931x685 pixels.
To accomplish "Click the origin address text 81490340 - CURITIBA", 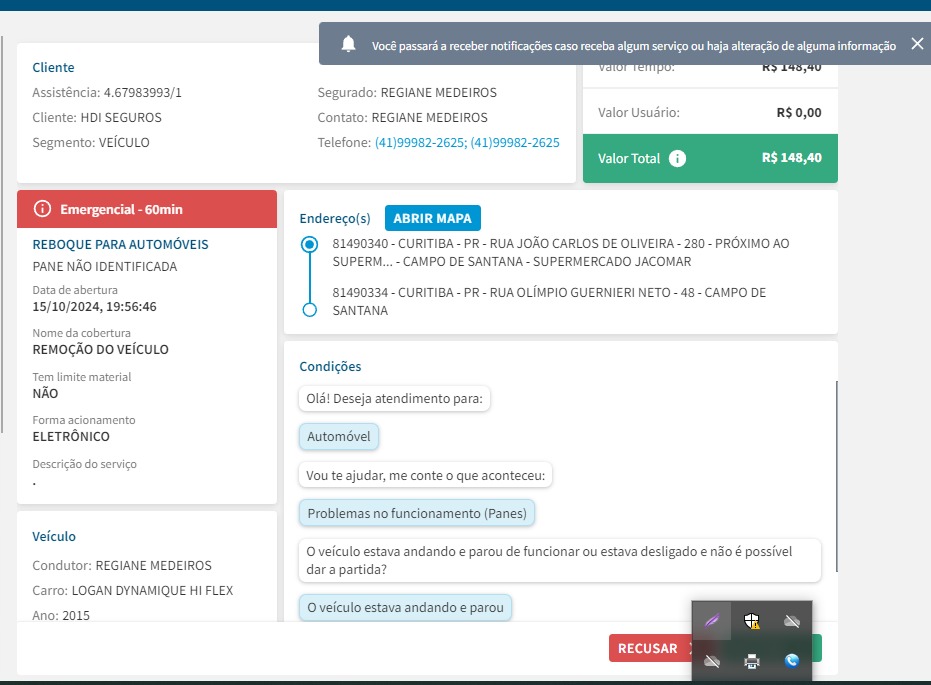I will (x=560, y=252).
